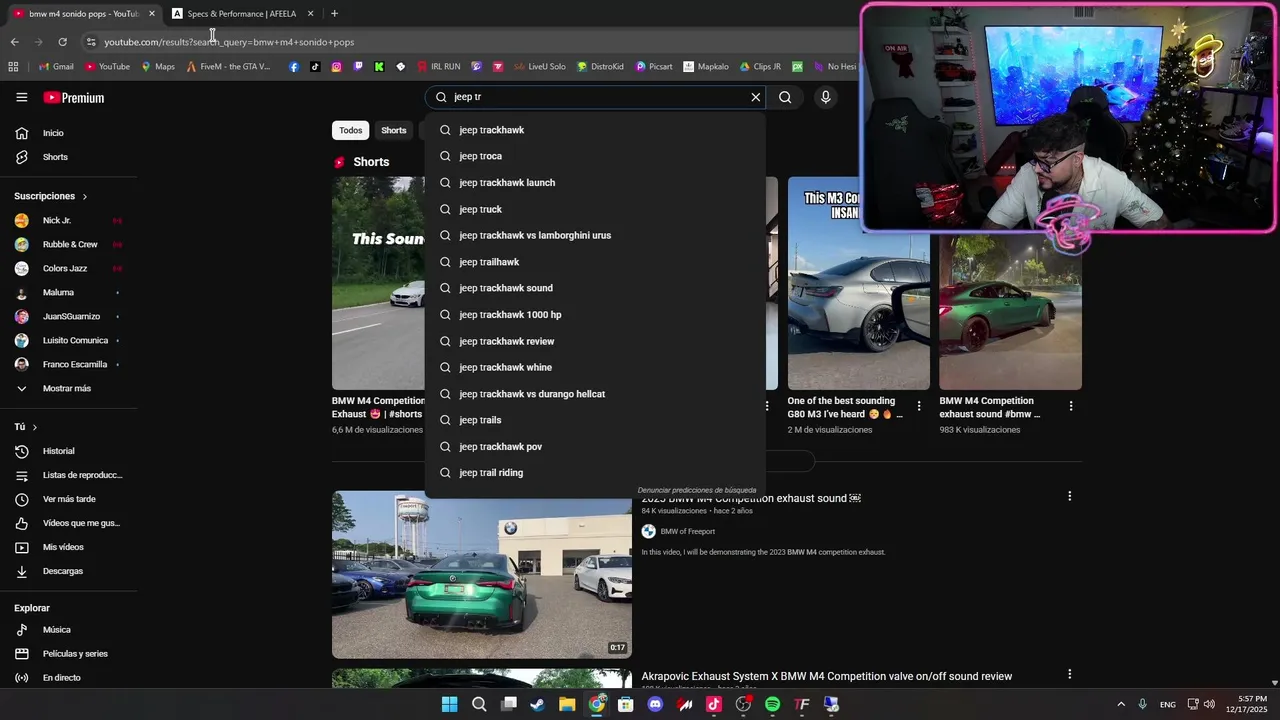Reload the page with the refresh button
This screenshot has height=720, width=1280.
[62, 42]
